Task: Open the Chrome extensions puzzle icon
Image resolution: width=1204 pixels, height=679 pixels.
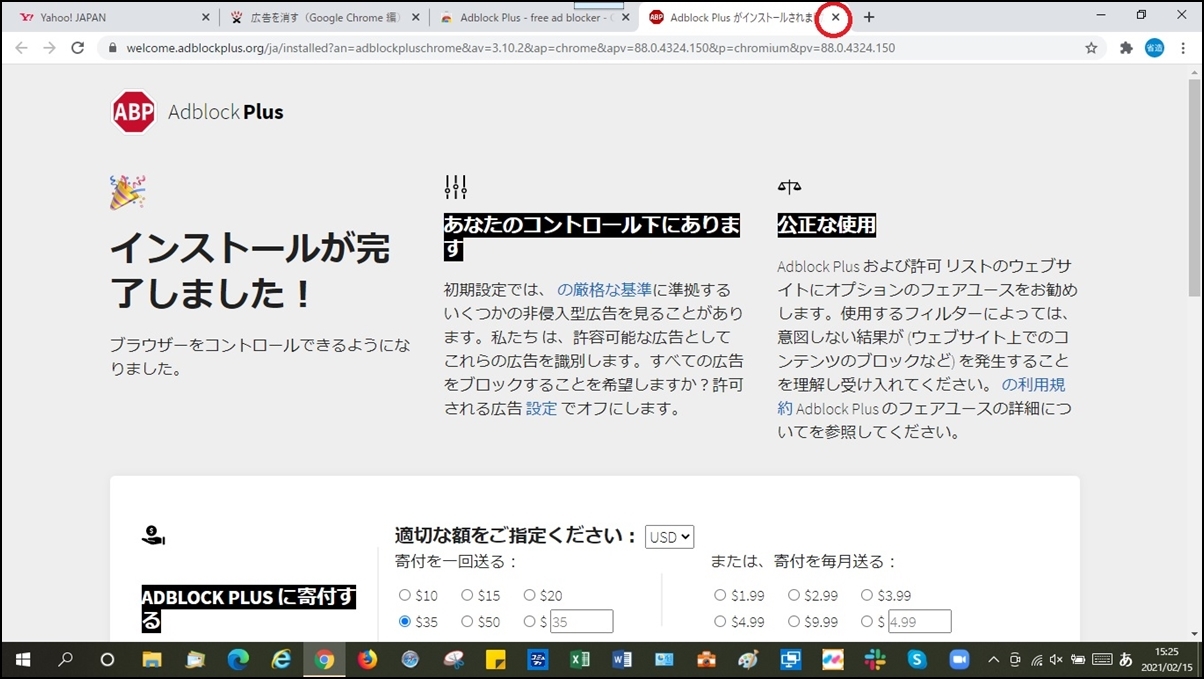Action: (x=1126, y=48)
